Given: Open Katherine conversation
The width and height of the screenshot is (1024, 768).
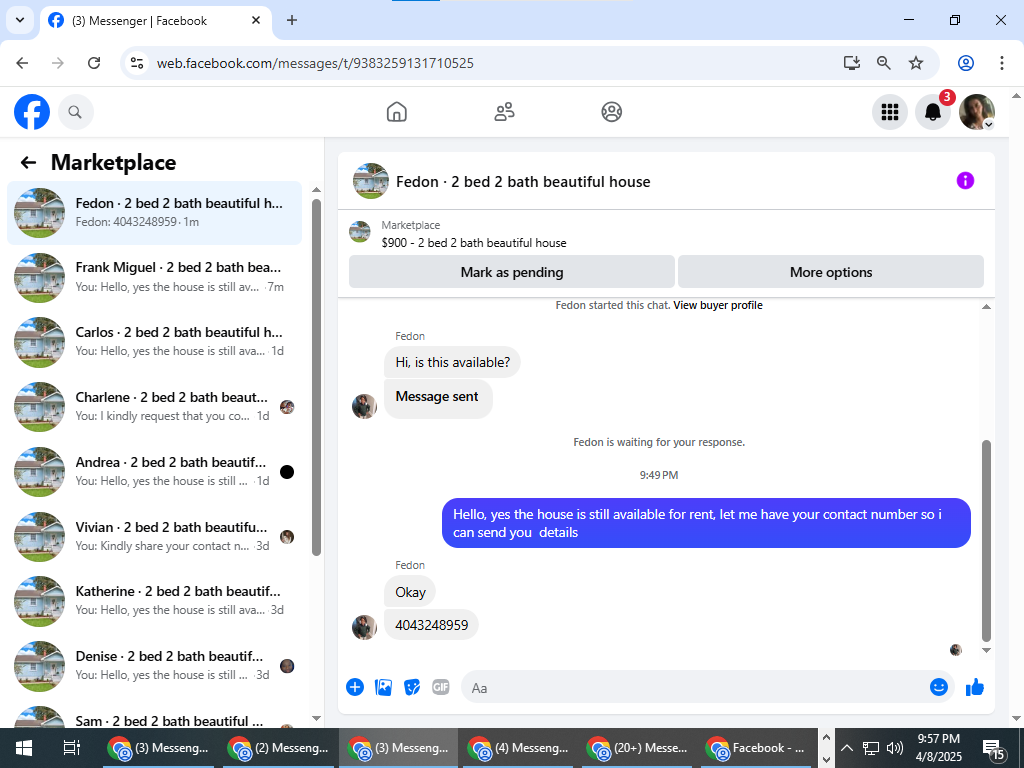Looking at the screenshot, I should (x=155, y=601).
